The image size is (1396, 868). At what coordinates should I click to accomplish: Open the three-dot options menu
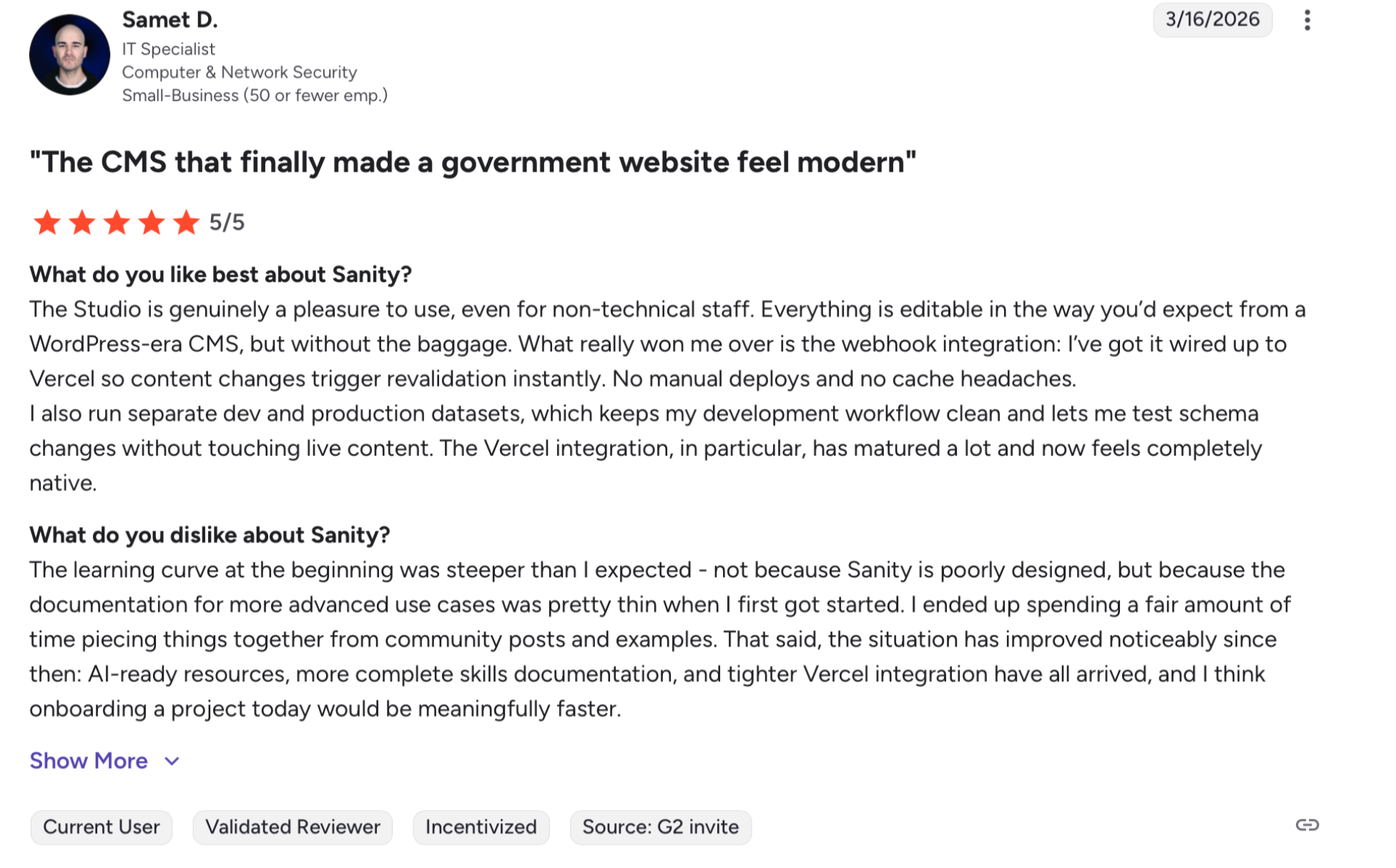click(x=1307, y=20)
